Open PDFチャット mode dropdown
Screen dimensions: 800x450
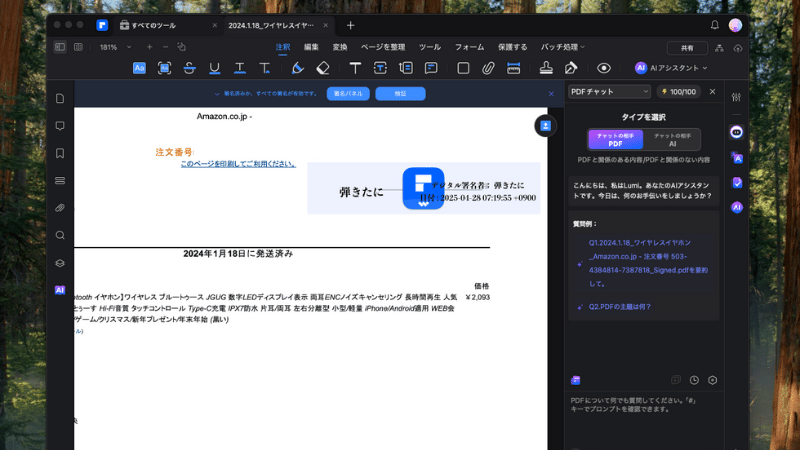pos(609,91)
